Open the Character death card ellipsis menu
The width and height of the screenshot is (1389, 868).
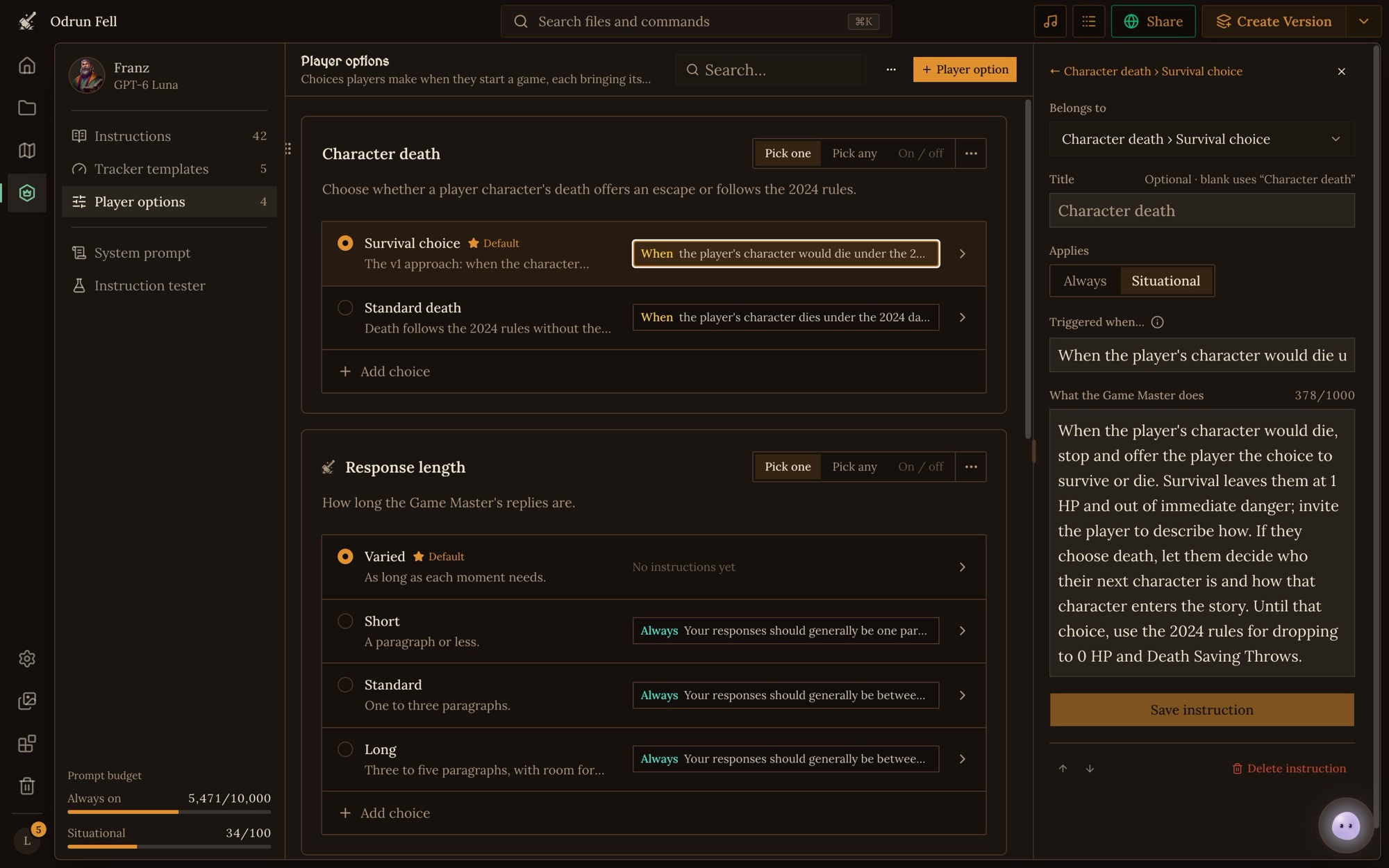[971, 153]
